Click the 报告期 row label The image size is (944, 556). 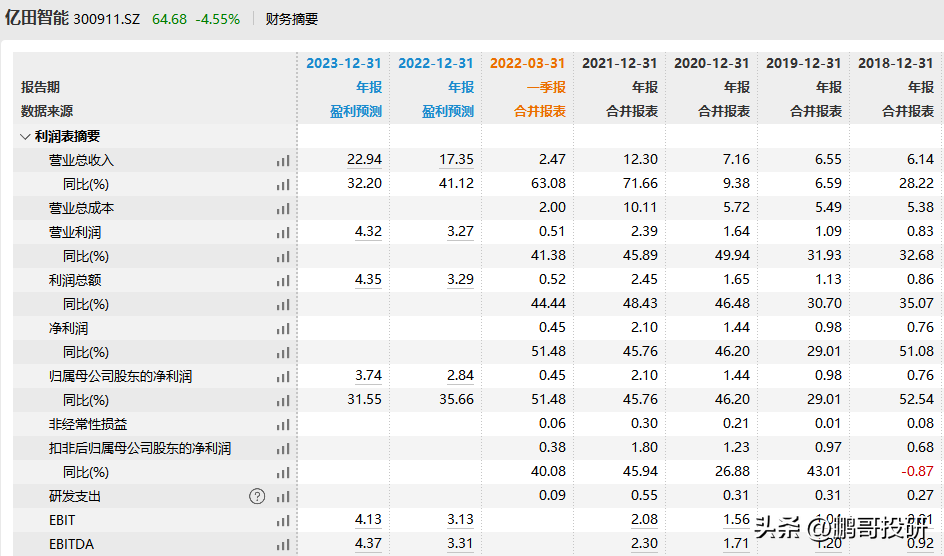[40, 87]
